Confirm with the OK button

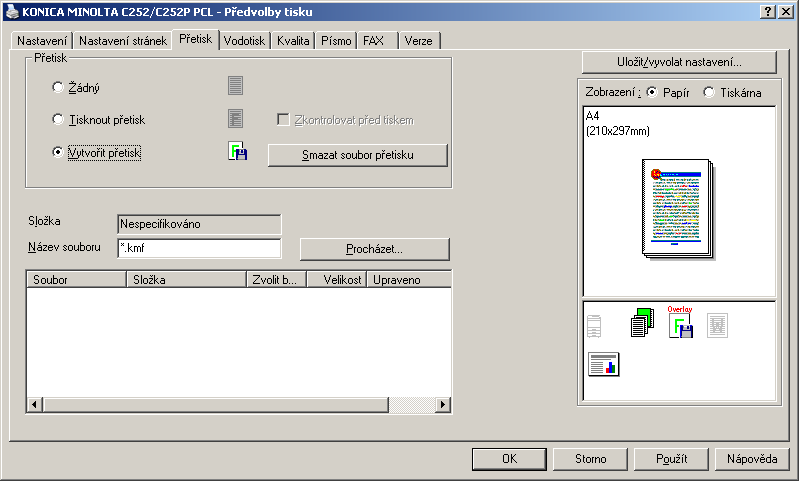click(510, 459)
